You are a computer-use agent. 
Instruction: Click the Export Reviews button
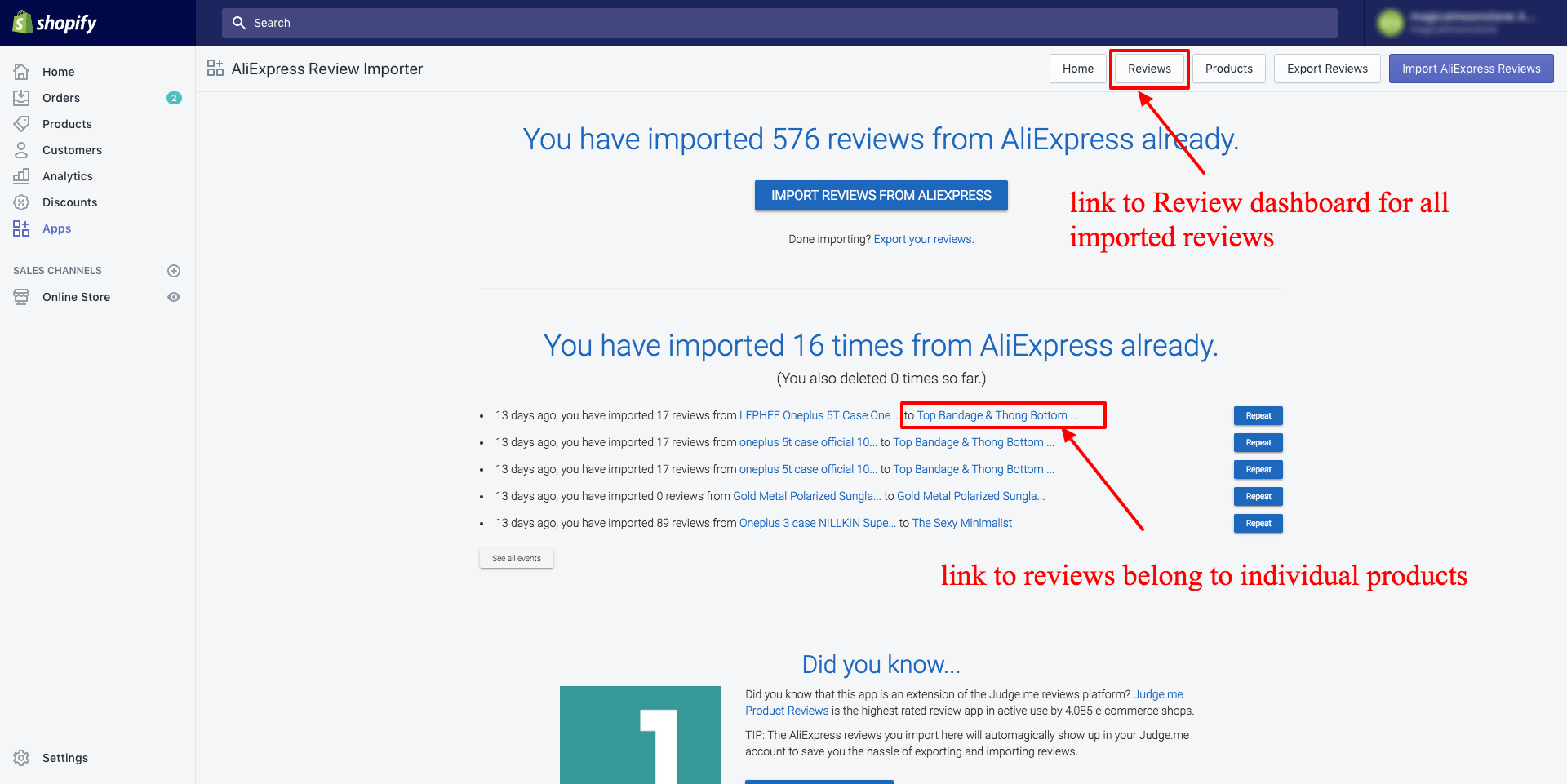click(1327, 69)
